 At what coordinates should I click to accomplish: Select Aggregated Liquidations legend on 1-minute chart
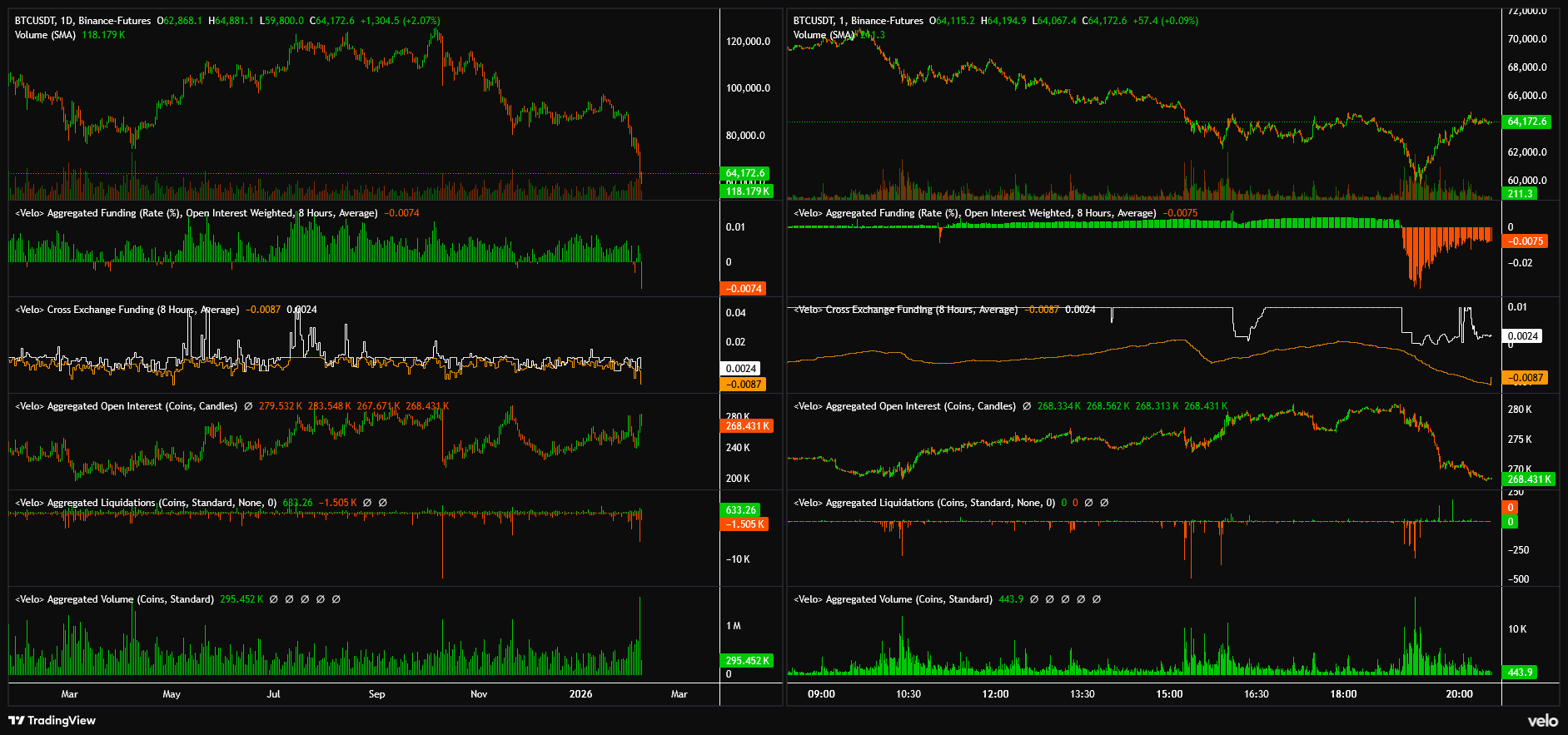pos(923,503)
